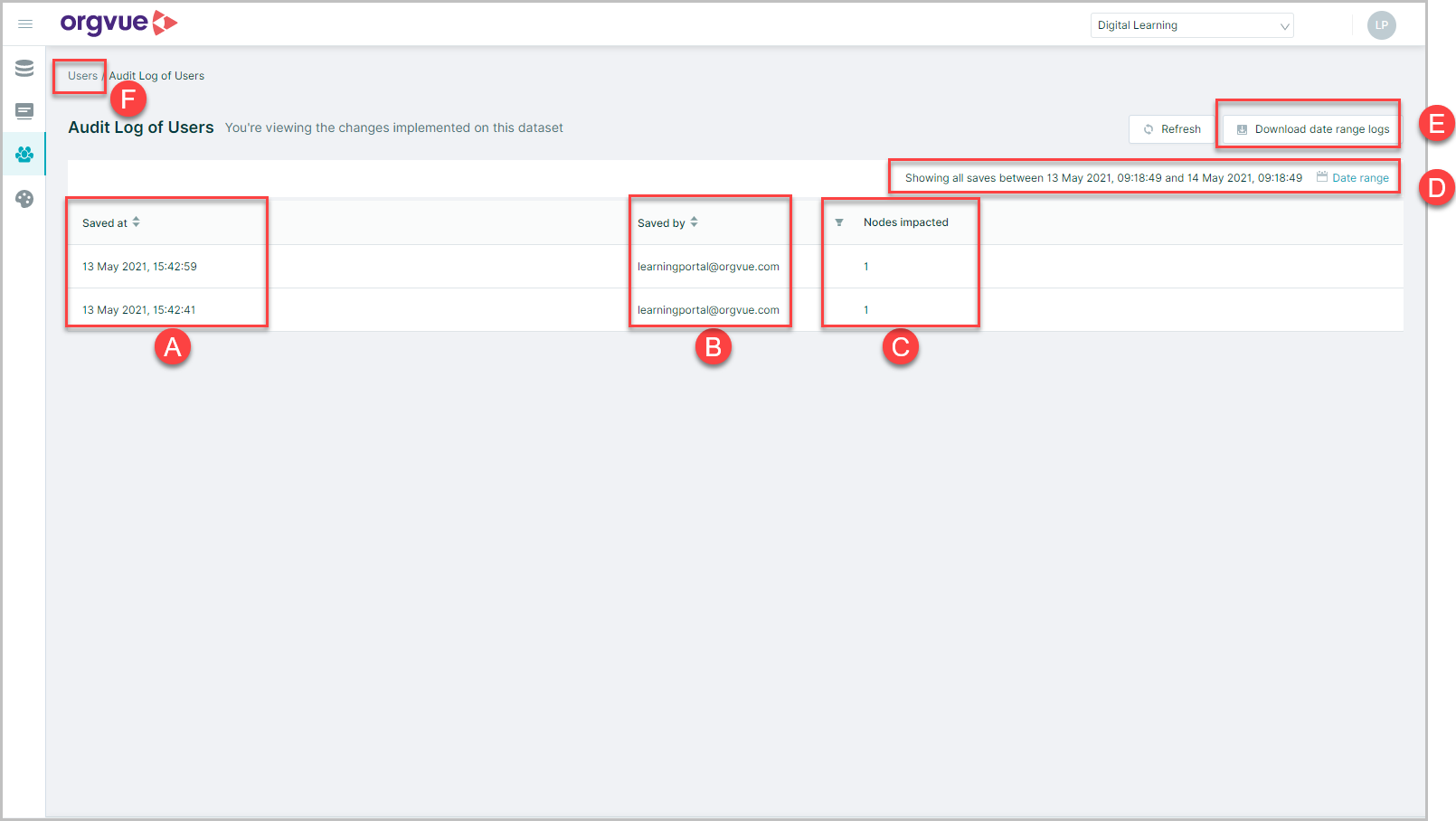Viewport: 1456px width, 821px height.
Task: Open the messages sidebar icon
Action: click(24, 111)
